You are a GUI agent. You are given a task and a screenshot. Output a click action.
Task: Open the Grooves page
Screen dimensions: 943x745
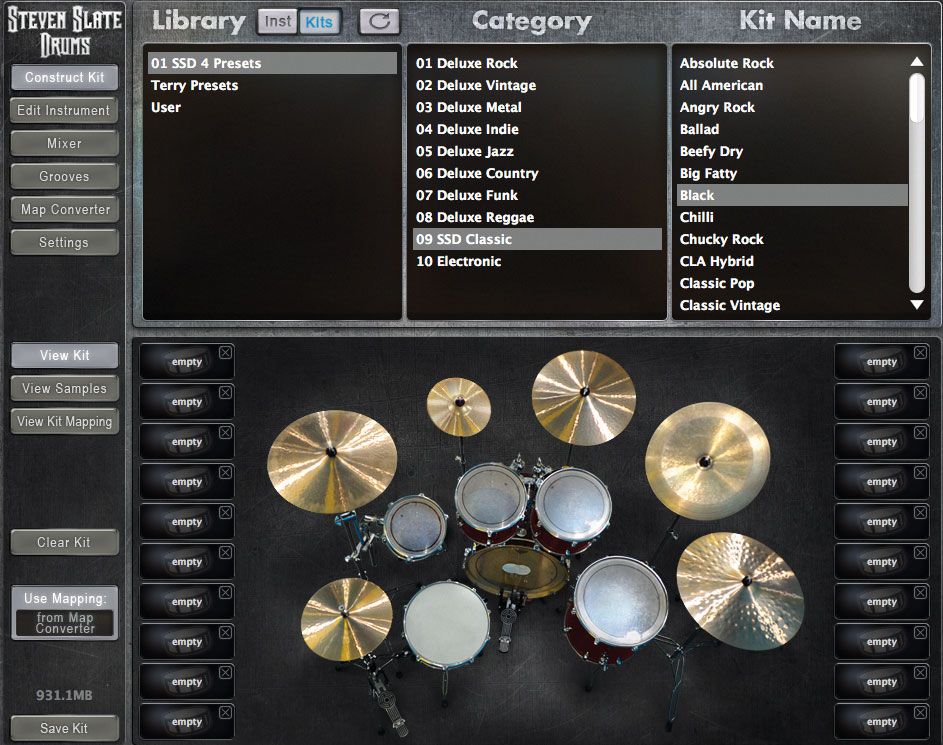[x=64, y=177]
